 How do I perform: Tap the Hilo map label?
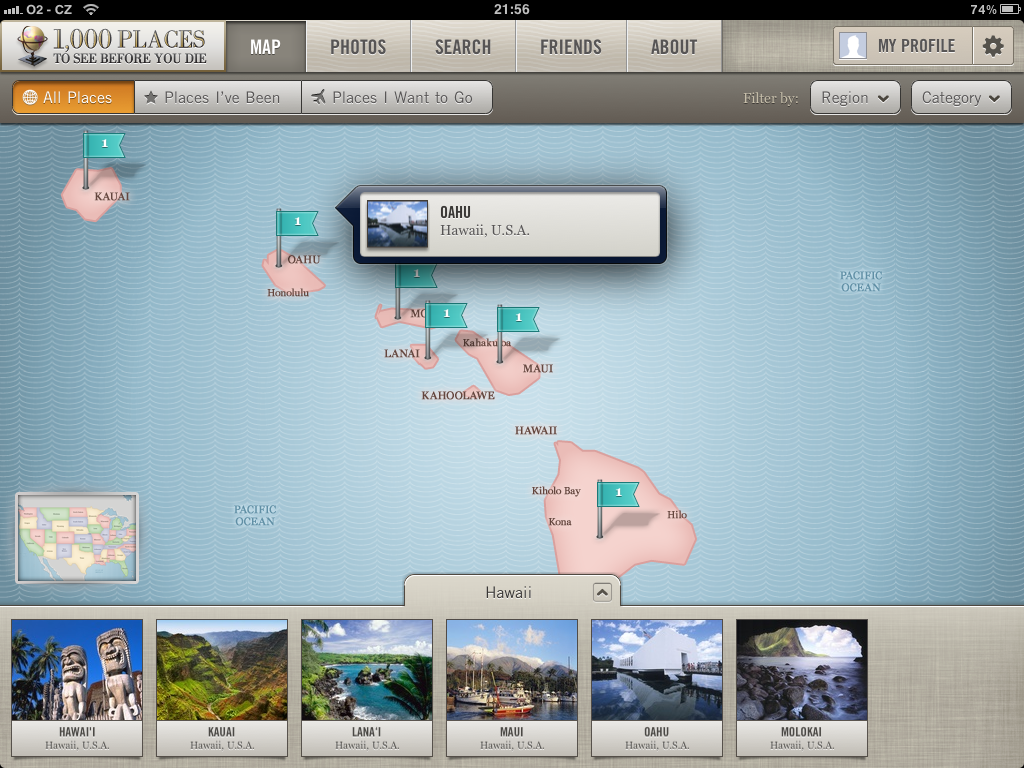[677, 515]
